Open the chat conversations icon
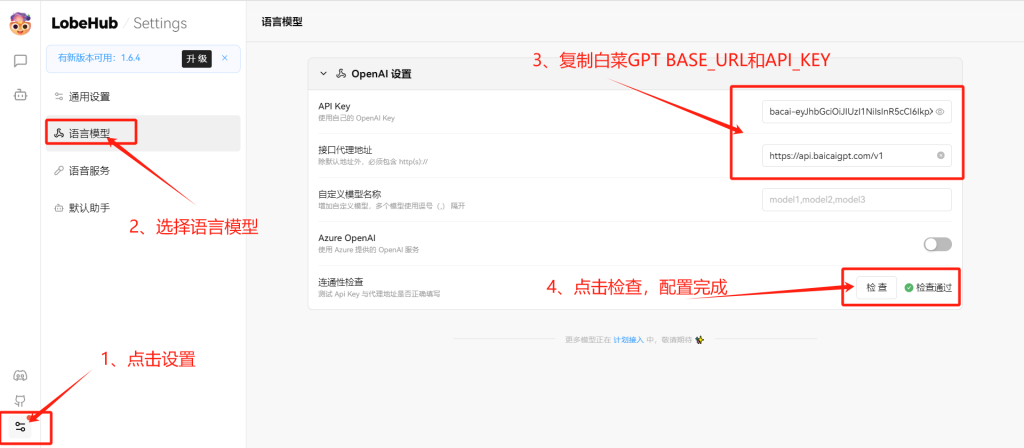1024x448 pixels. coord(20,60)
